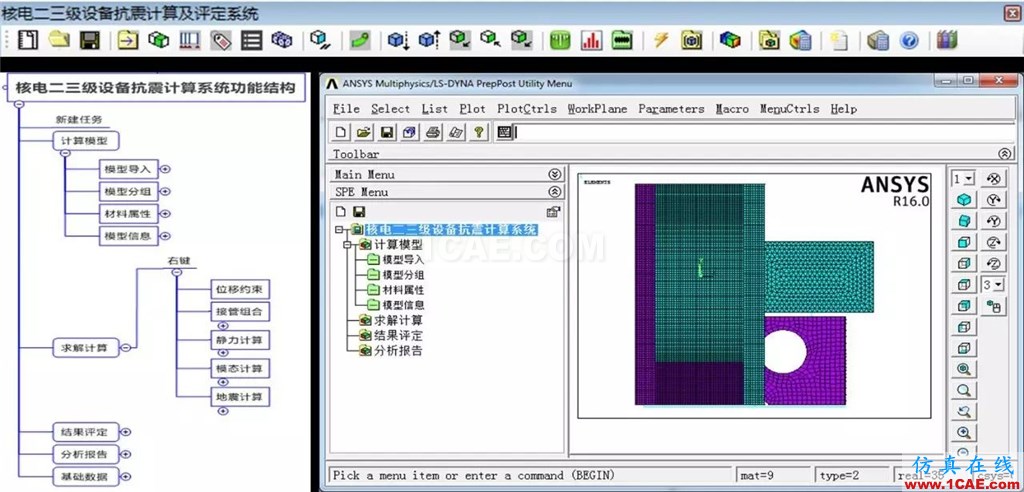
Task: Click 计算模型 box in mind map
Action: pyautogui.click(x=86, y=141)
